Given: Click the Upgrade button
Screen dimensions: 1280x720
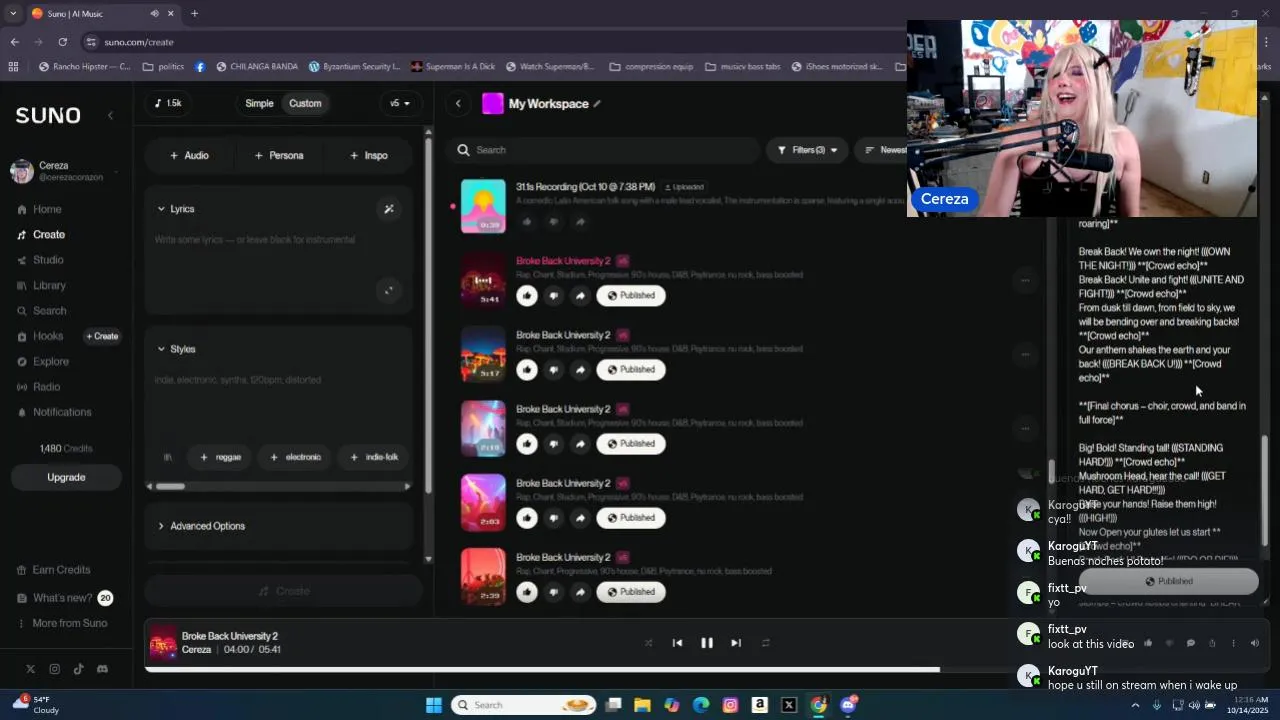Looking at the screenshot, I should pyautogui.click(x=66, y=477).
